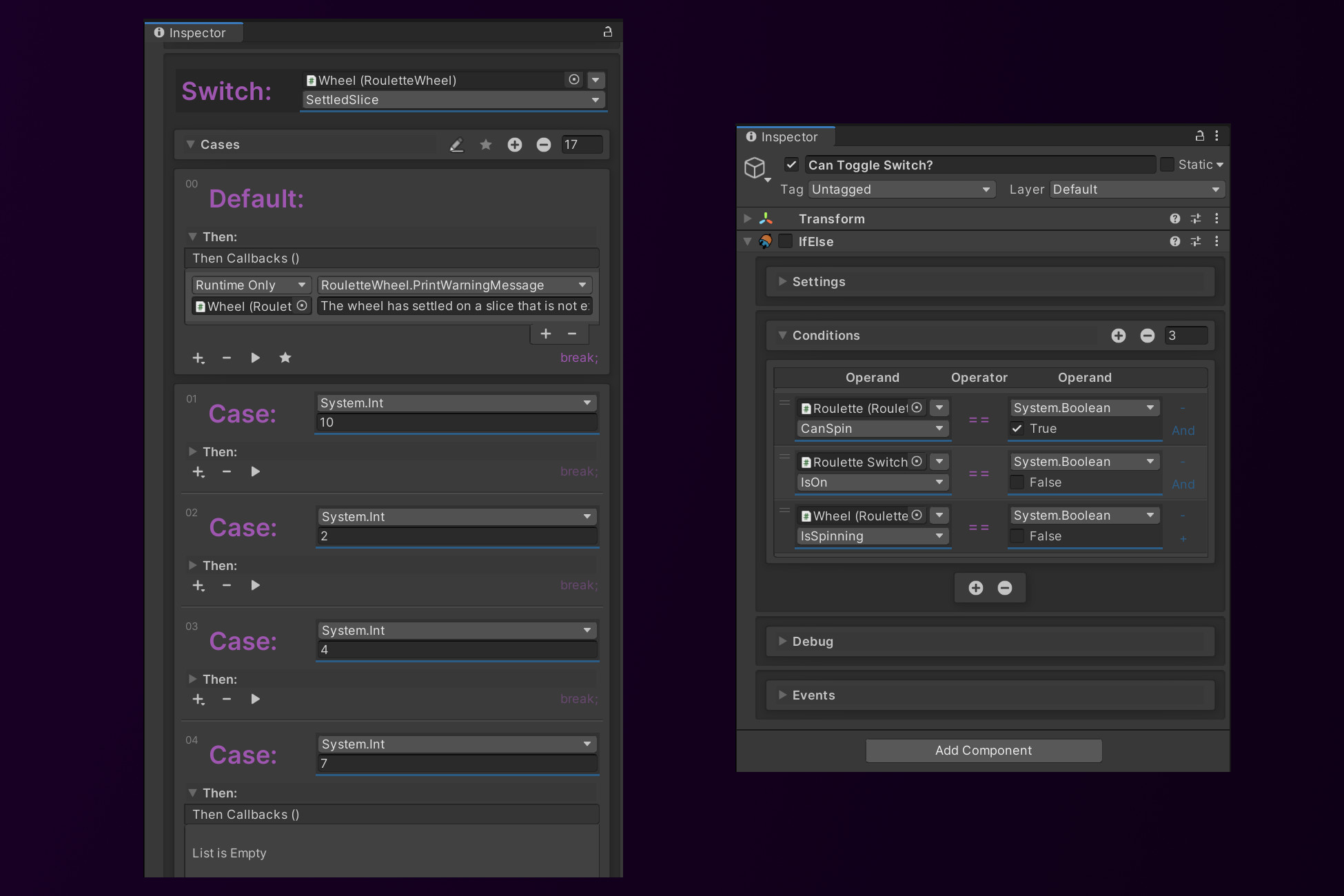This screenshot has width=1344, height=896.
Task: Uncheck the True checkbox for CanSpin condition
Action: tap(1017, 429)
